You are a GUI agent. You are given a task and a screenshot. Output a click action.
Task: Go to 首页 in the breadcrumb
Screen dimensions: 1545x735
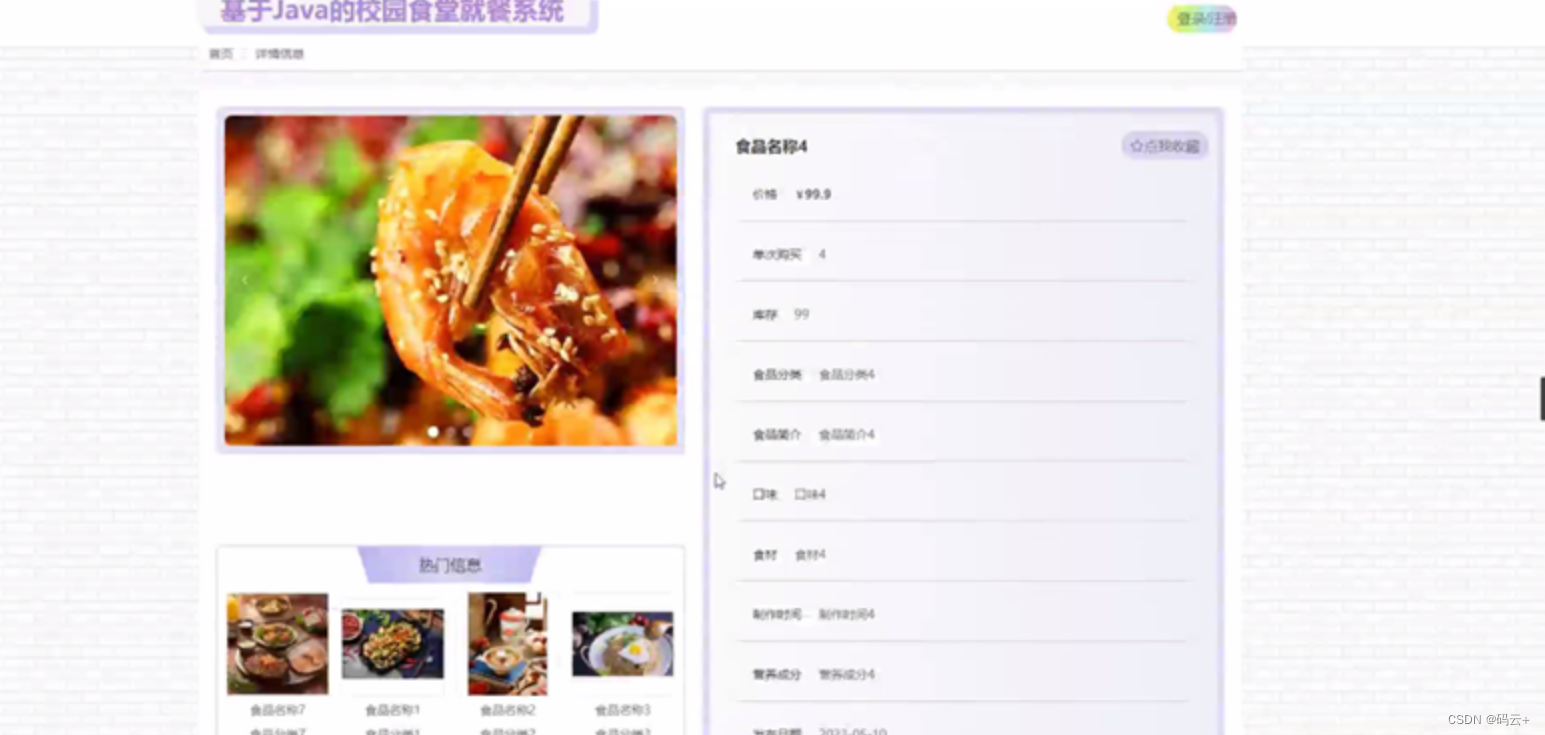(221, 54)
